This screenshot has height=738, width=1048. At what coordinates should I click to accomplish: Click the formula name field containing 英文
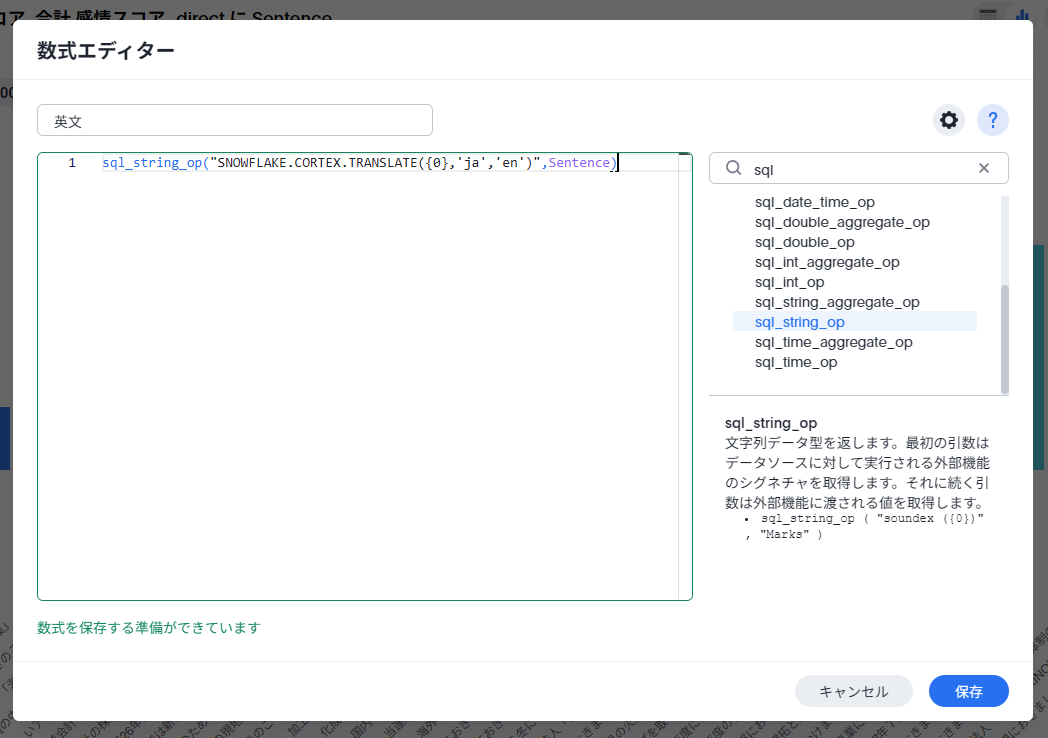235,120
